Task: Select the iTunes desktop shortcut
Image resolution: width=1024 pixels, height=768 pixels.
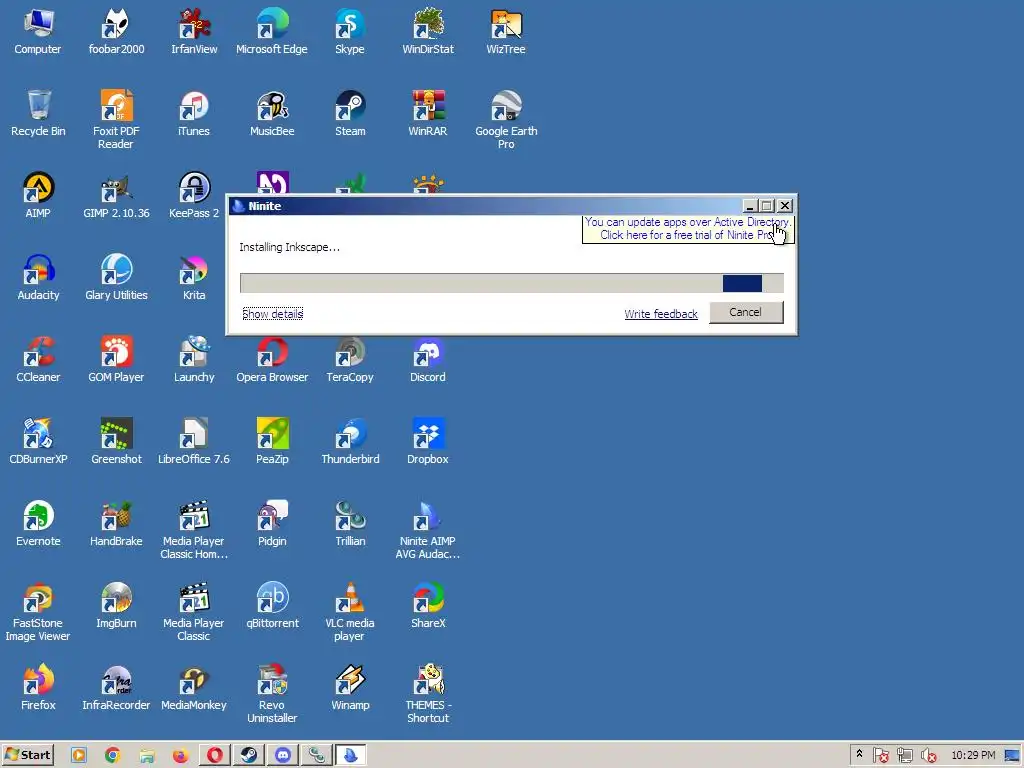Action: pyautogui.click(x=194, y=114)
